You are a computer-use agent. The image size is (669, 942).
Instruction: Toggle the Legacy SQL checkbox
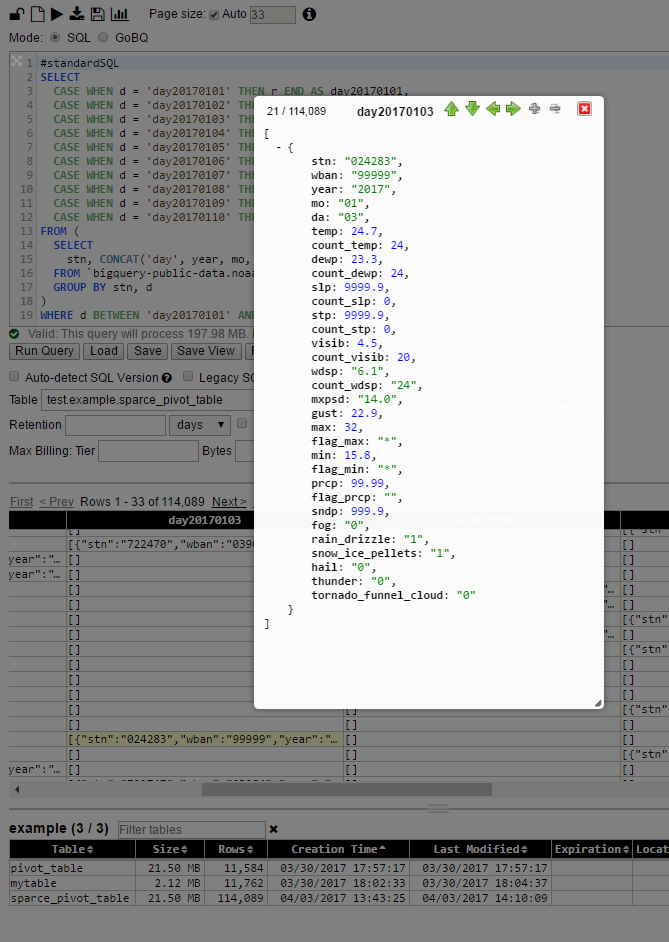click(188, 376)
